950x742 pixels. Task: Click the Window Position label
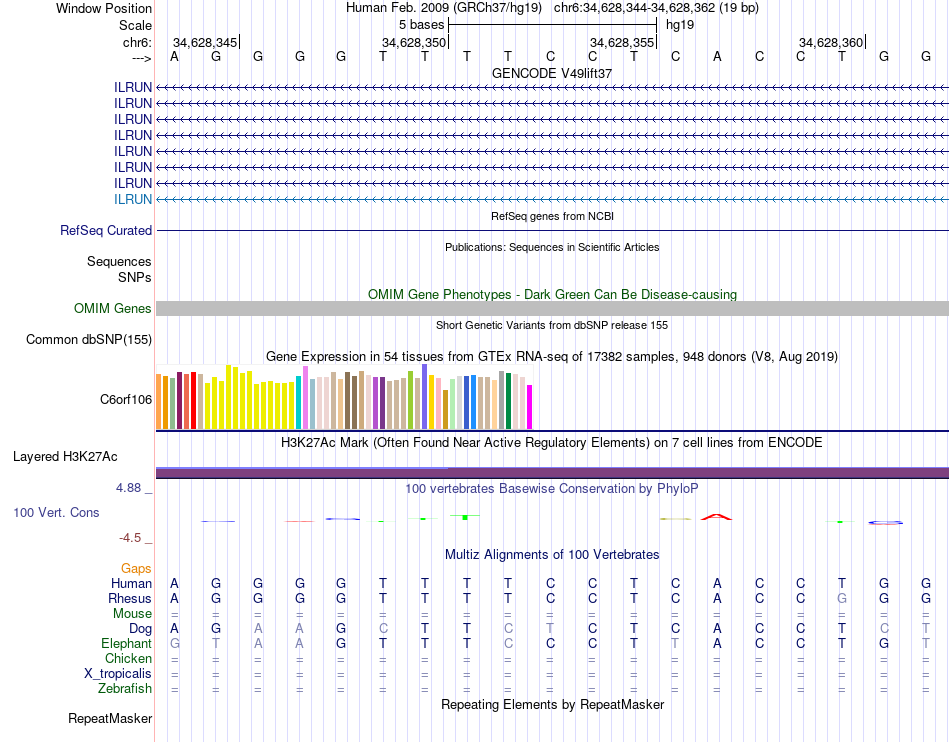coord(104,8)
